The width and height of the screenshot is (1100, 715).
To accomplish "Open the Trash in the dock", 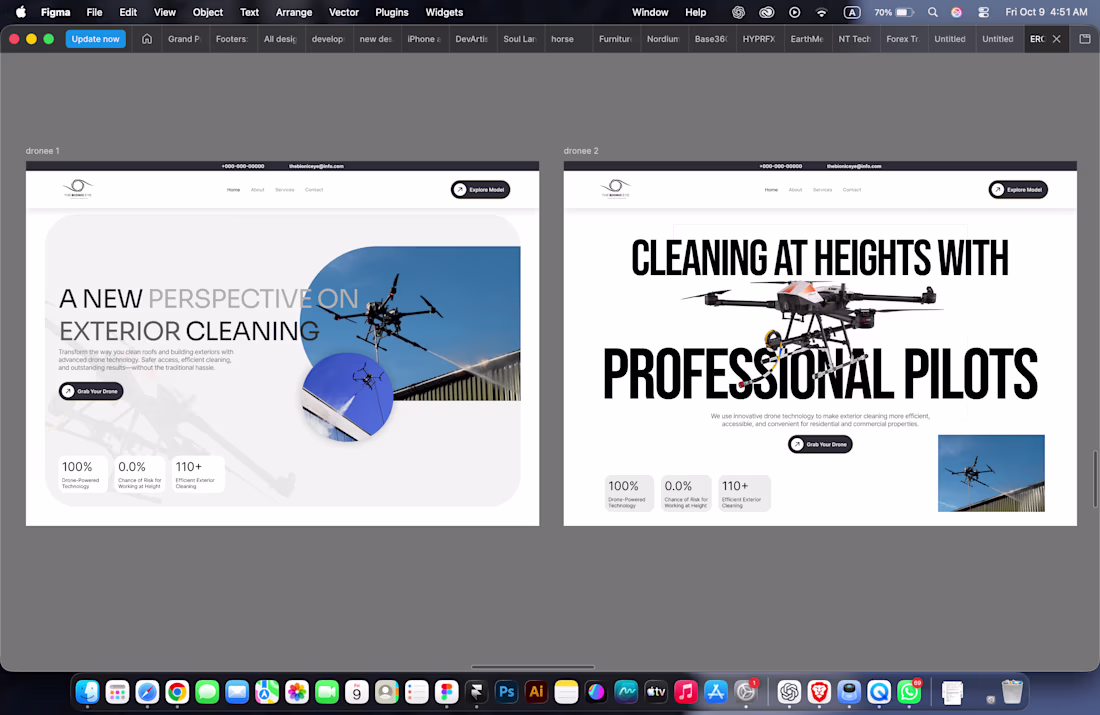I will (x=1012, y=693).
